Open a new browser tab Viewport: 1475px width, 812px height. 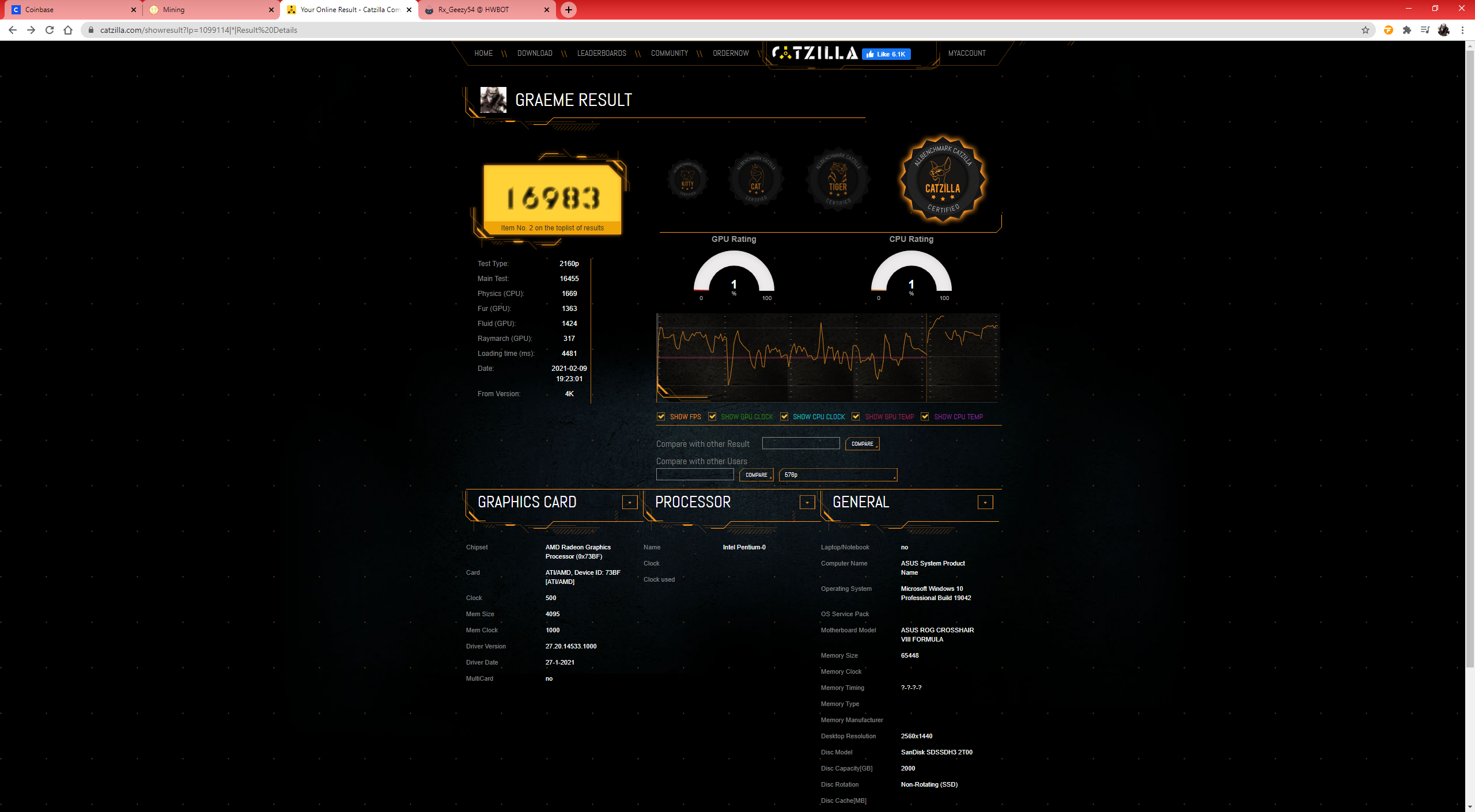569,10
